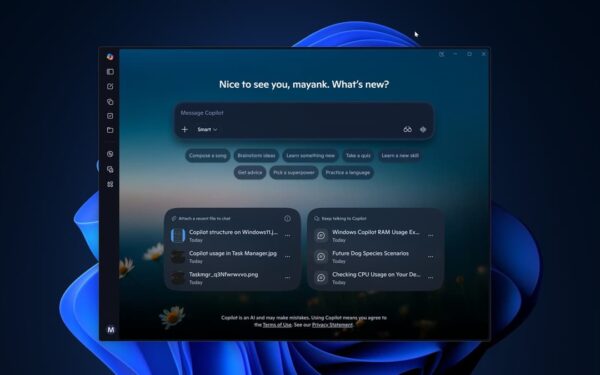600x375 pixels.
Task: Start a new chat with the compose icon
Action: click(110, 86)
